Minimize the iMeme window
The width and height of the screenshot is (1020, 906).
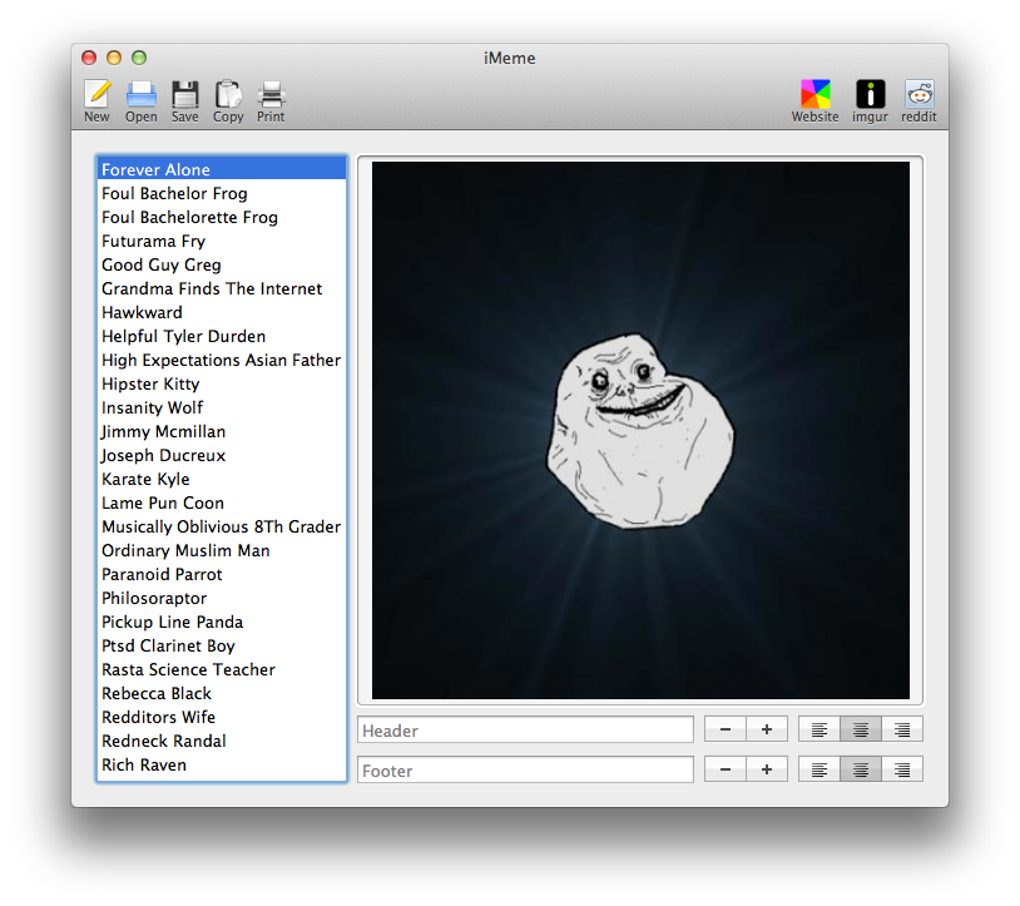(114, 58)
